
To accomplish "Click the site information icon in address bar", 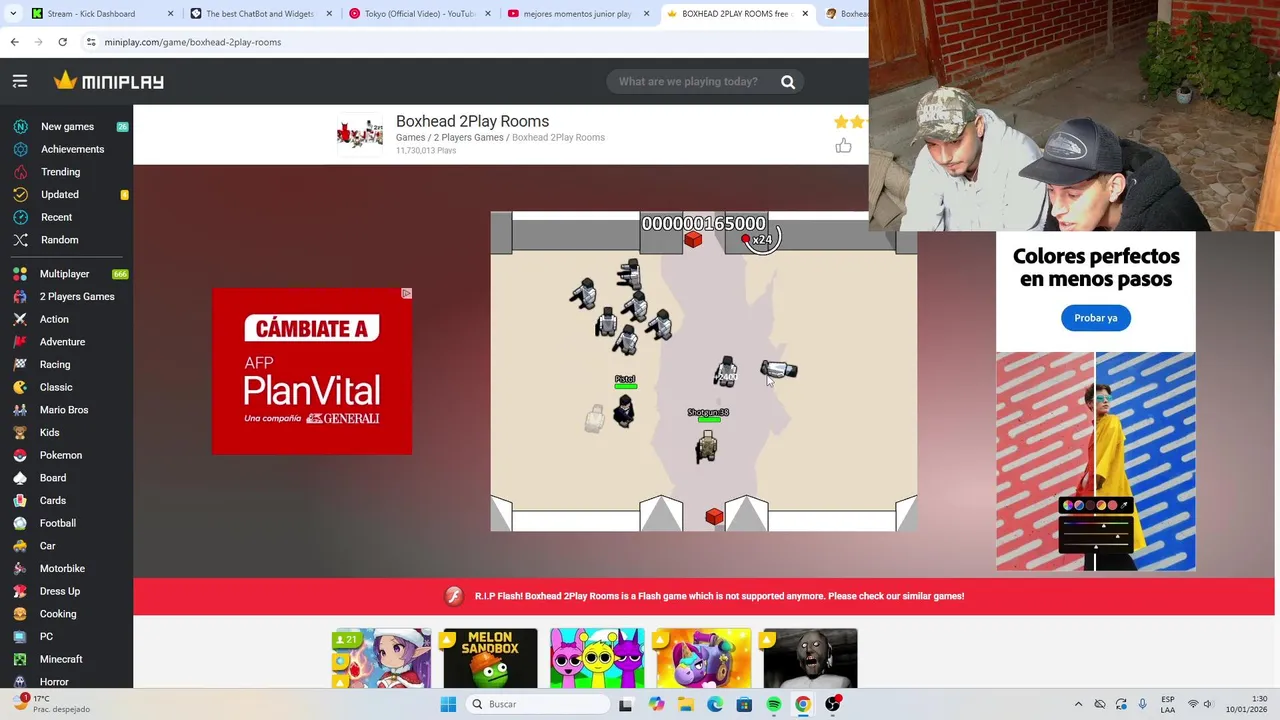I will click(91, 42).
